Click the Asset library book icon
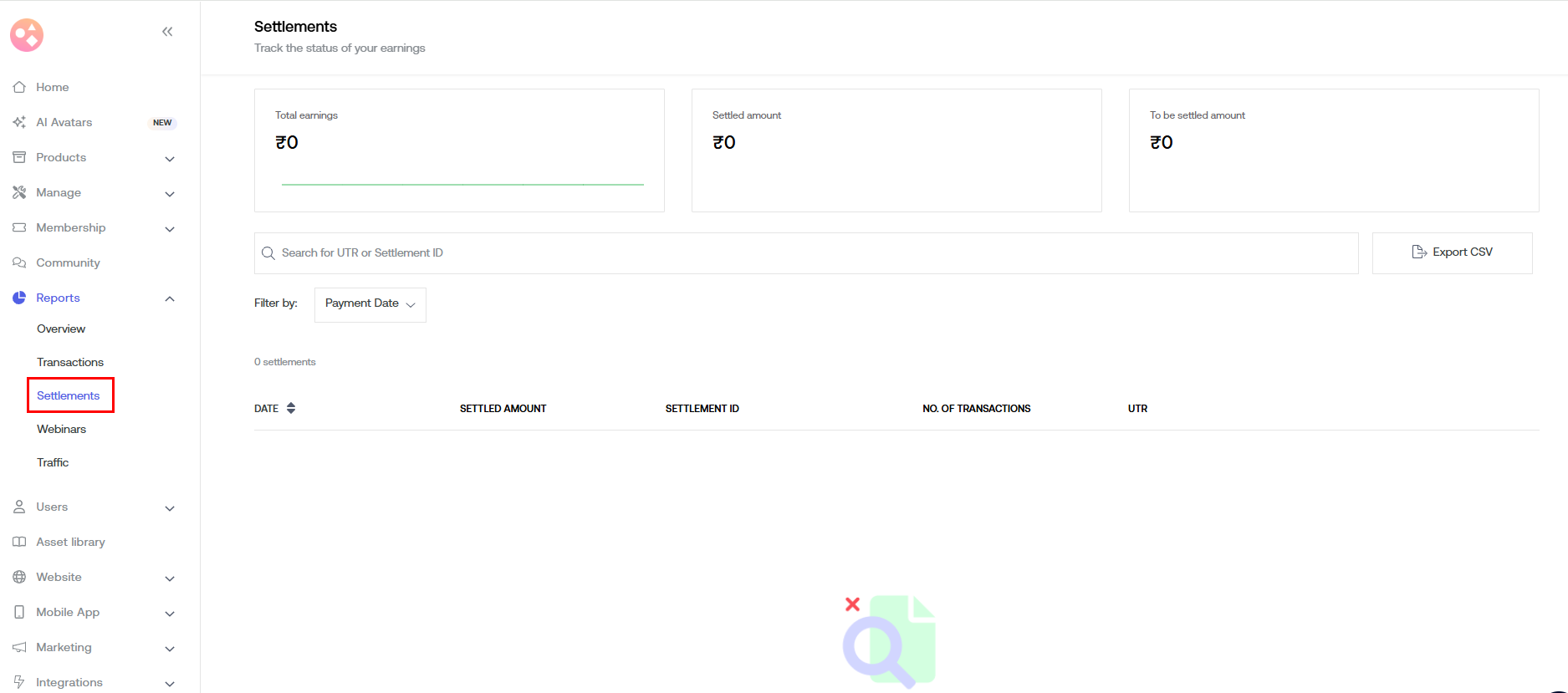The image size is (1568, 693). point(19,542)
